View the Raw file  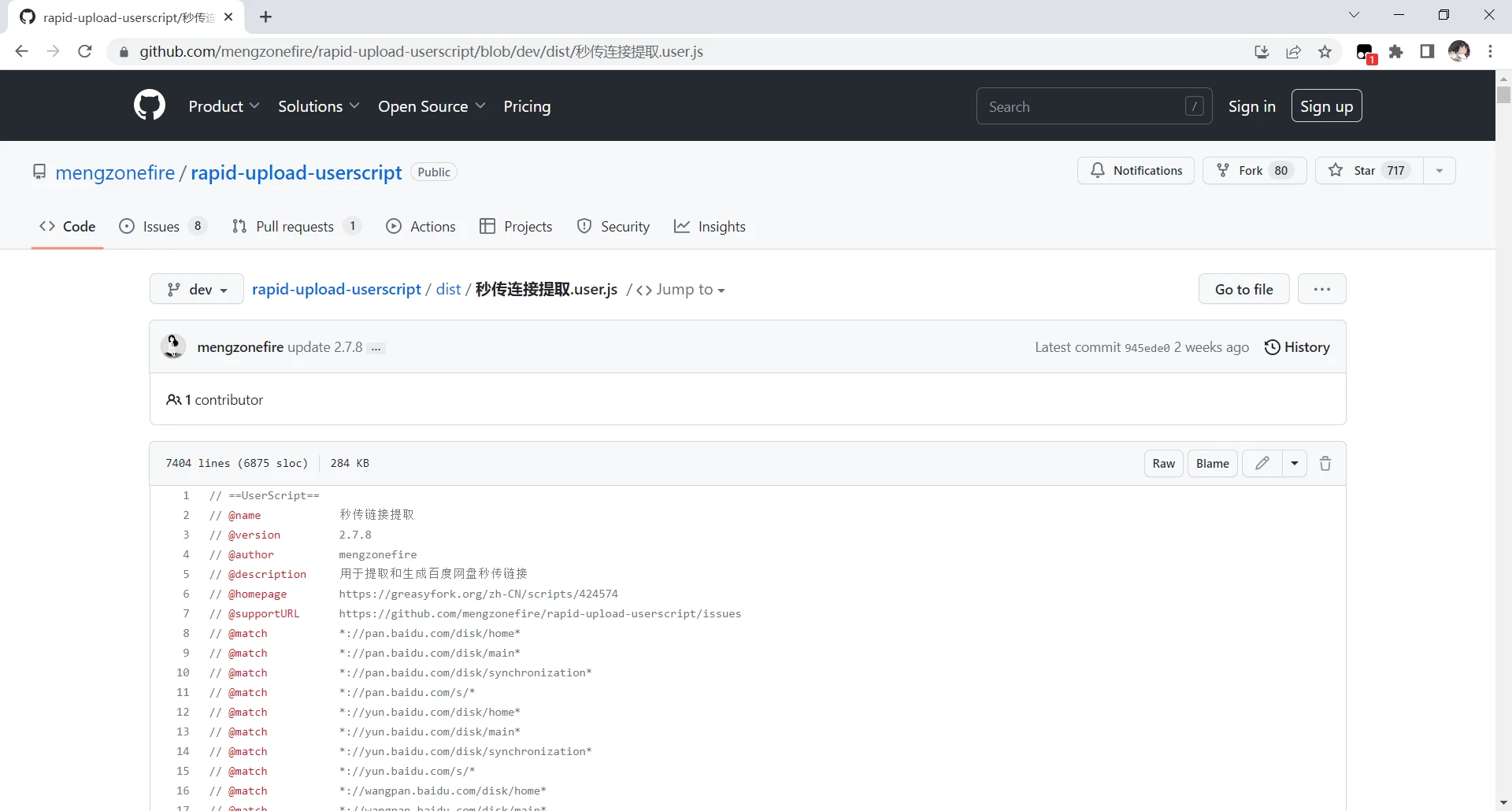(x=1163, y=464)
